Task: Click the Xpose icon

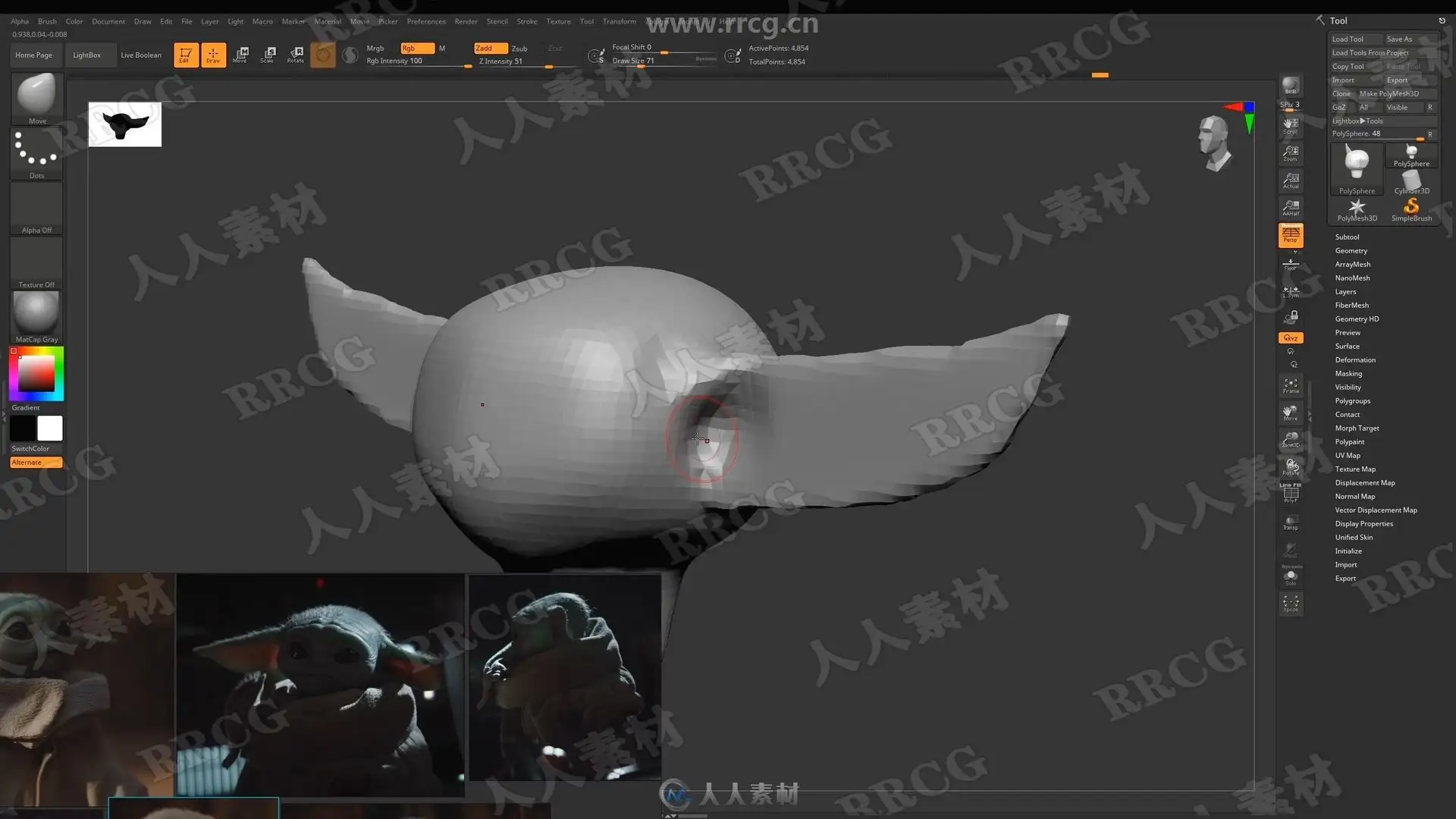Action: tap(1290, 604)
